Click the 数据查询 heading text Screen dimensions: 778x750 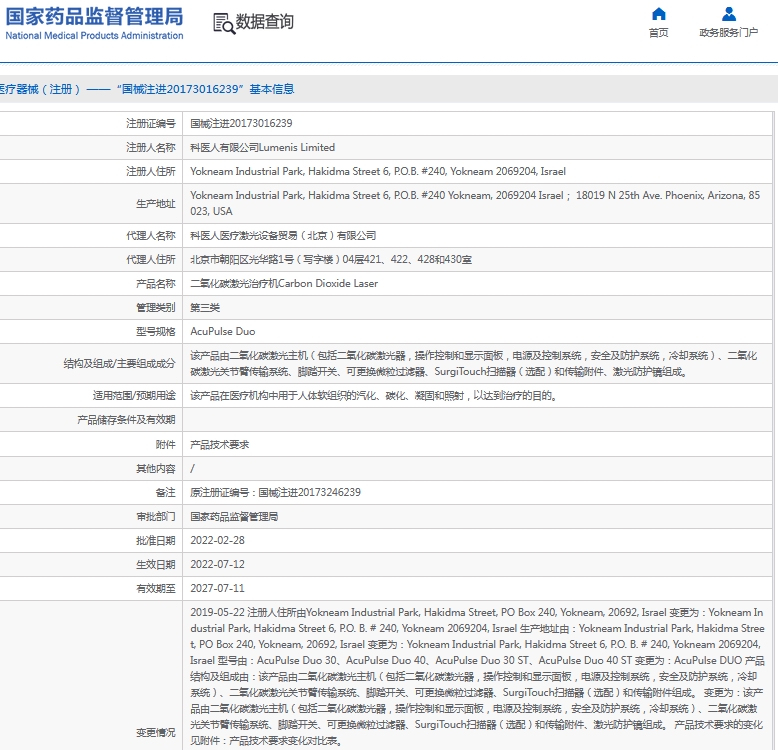[264, 22]
